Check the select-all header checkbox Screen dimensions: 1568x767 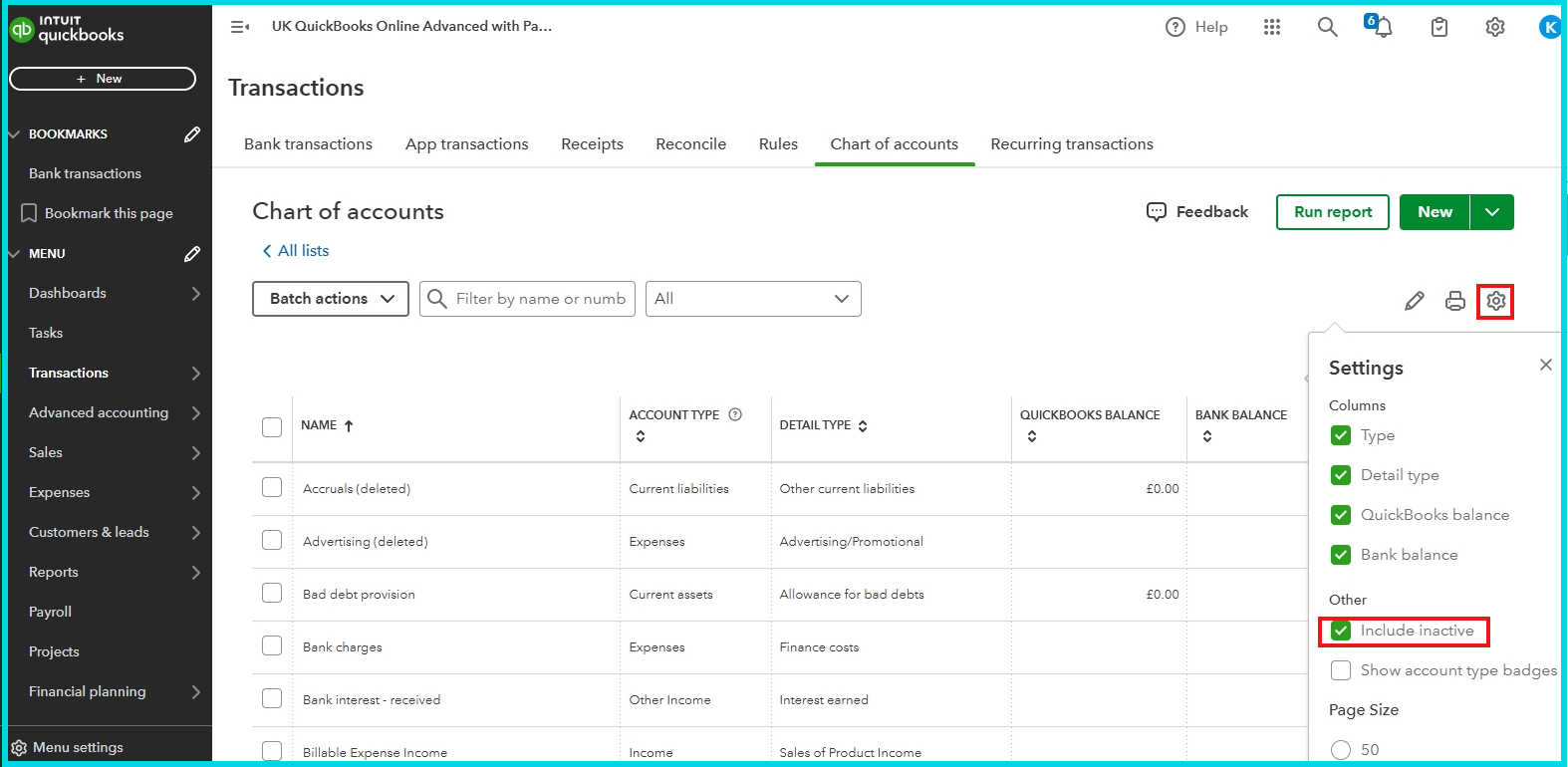pyautogui.click(x=272, y=427)
